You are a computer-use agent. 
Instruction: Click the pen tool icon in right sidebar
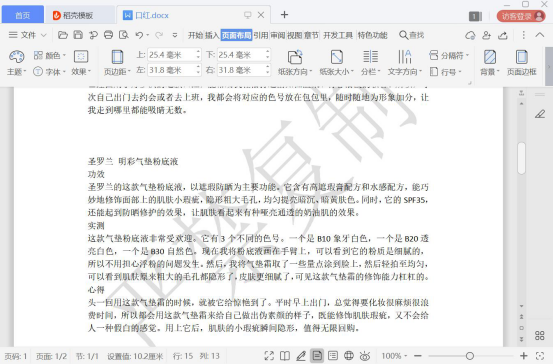pos(540,114)
